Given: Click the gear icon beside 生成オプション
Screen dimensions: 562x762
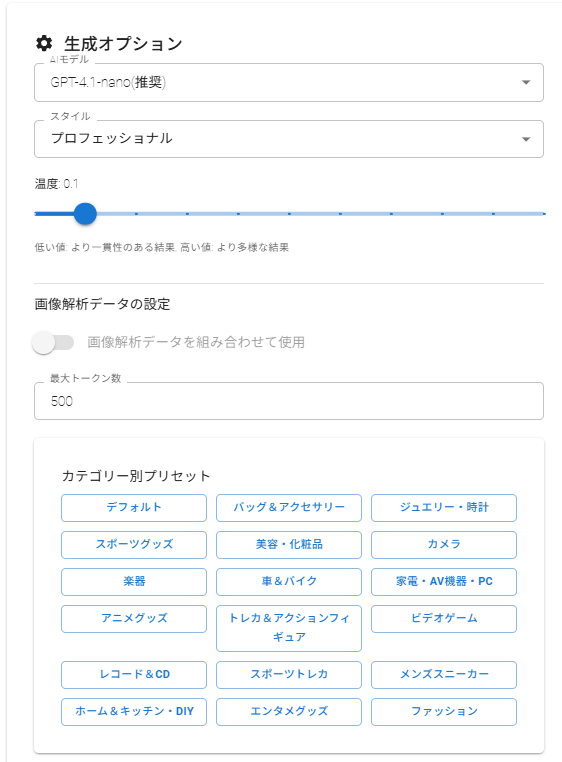Looking at the screenshot, I should 44,43.
